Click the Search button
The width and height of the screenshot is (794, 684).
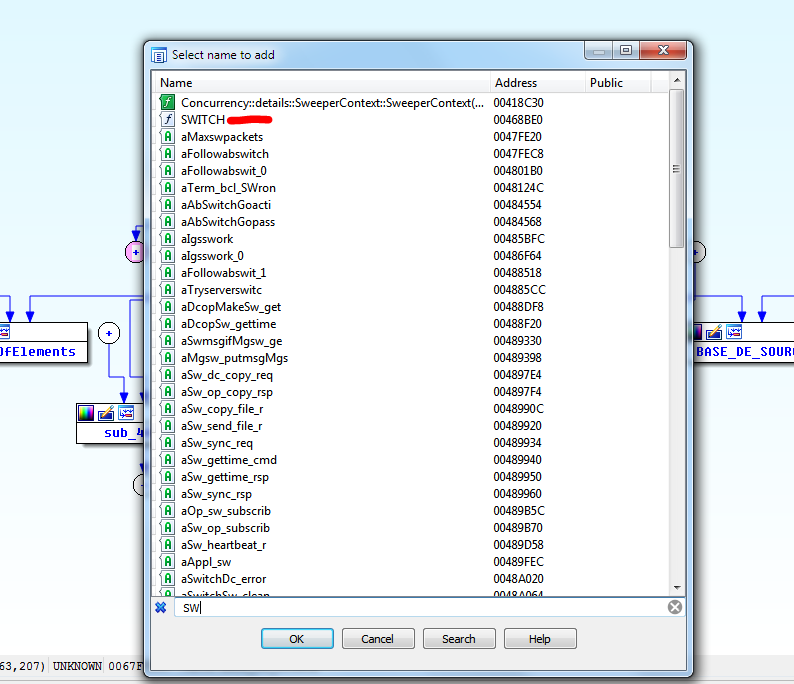point(459,639)
